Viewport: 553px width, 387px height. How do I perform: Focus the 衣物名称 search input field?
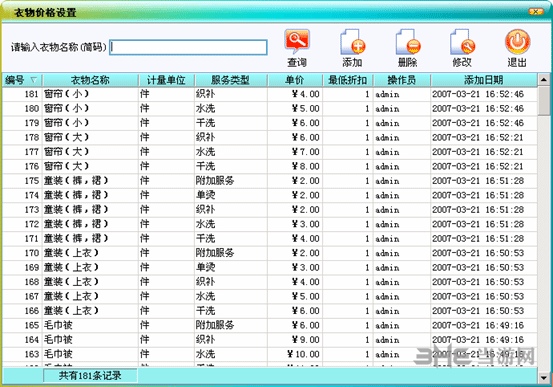pos(188,47)
